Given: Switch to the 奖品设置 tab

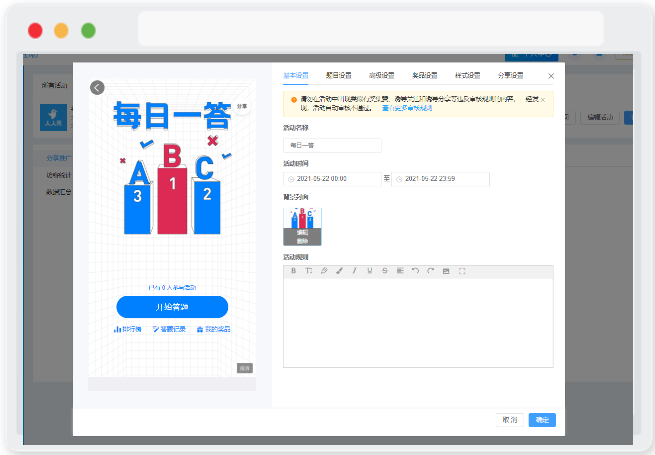Looking at the screenshot, I should click(425, 76).
